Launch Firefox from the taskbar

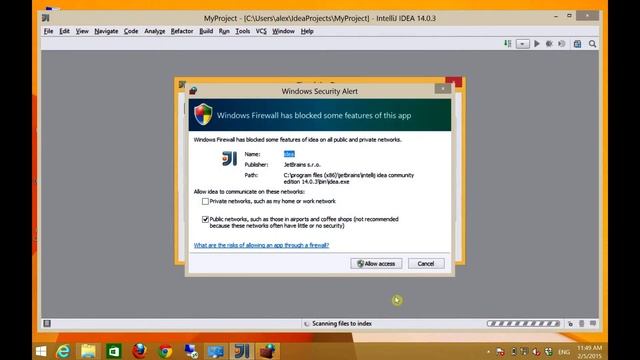pyautogui.click(x=139, y=351)
